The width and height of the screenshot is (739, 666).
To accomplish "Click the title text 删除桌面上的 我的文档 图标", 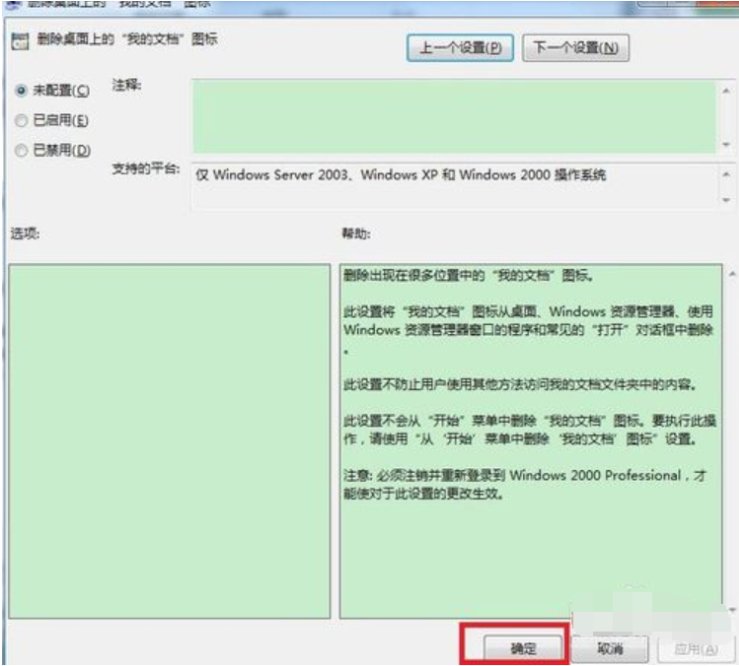I will pos(127,39).
